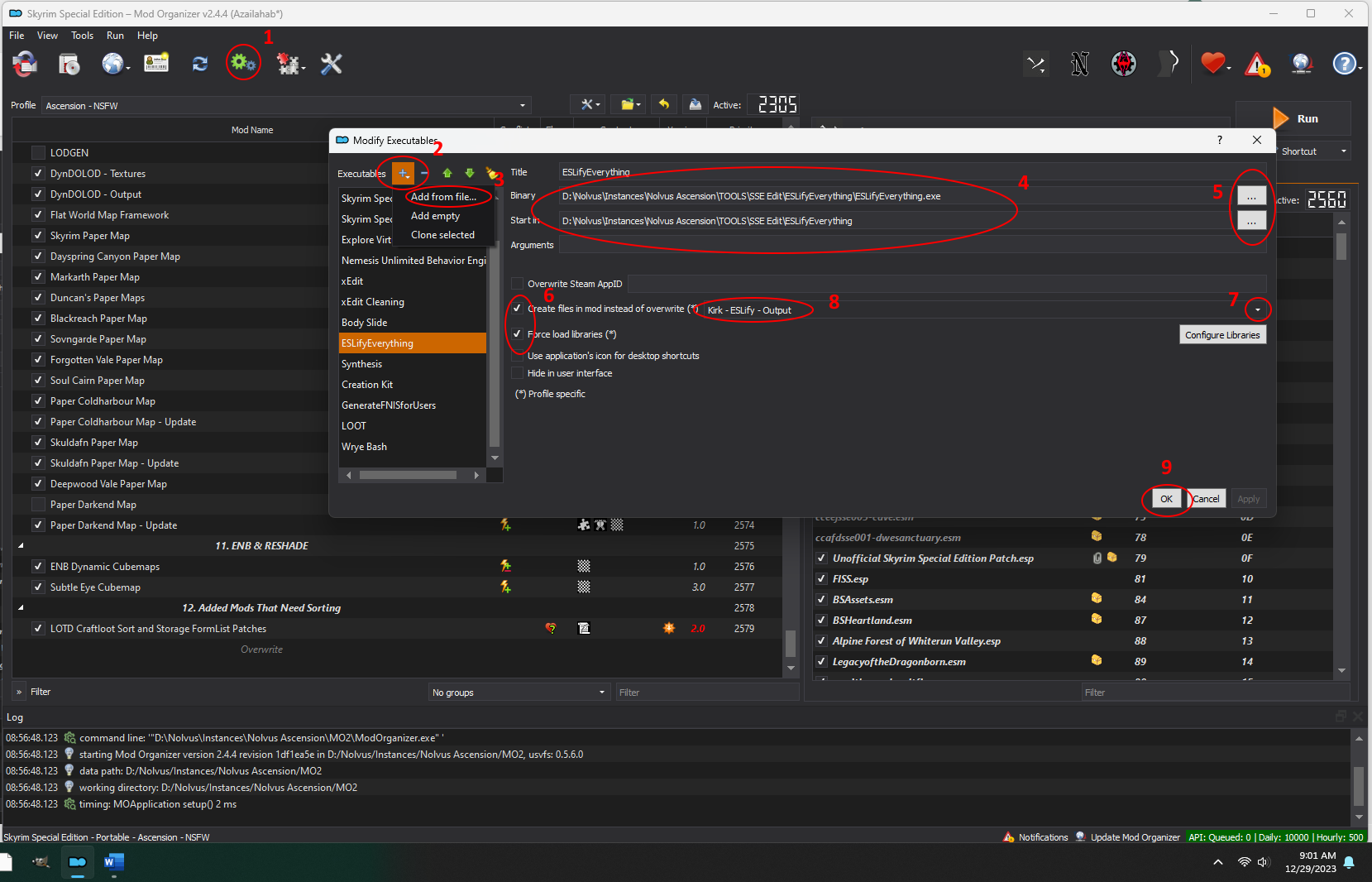Enable the LODGEN mod checkbox

38,153
